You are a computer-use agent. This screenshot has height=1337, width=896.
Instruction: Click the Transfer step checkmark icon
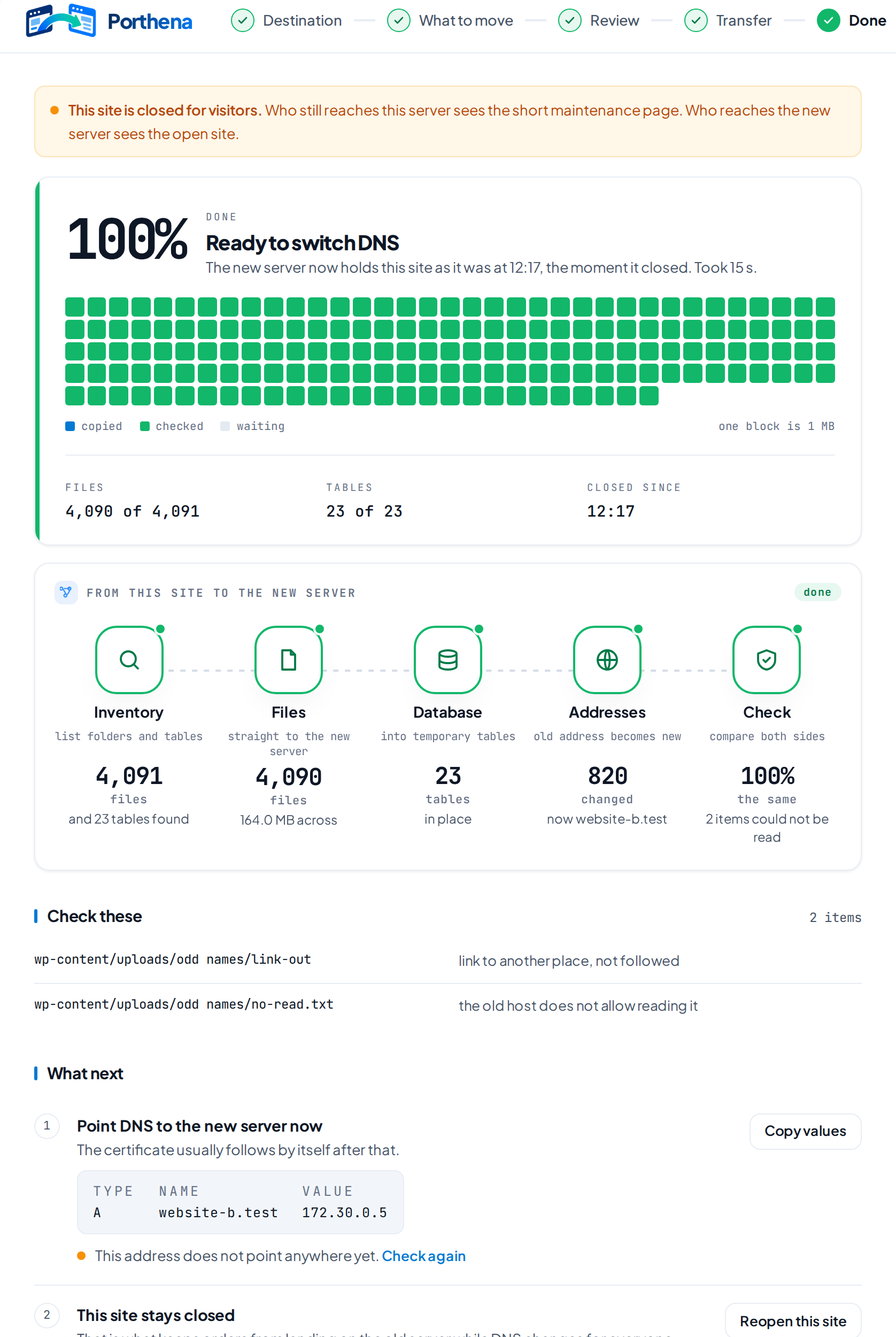(696, 20)
